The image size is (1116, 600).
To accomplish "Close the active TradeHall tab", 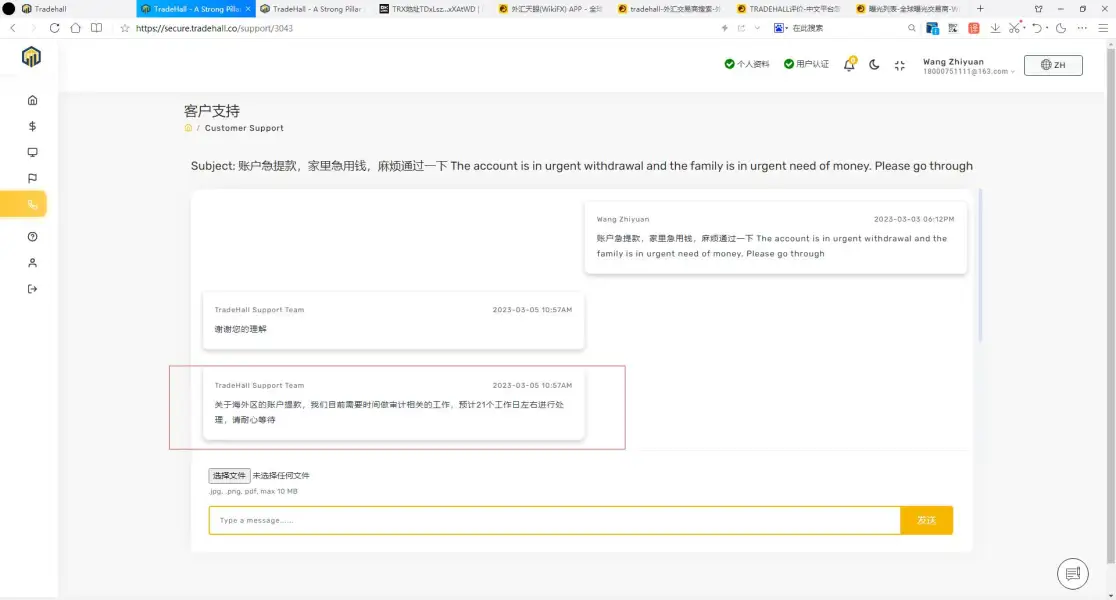I will click(248, 9).
